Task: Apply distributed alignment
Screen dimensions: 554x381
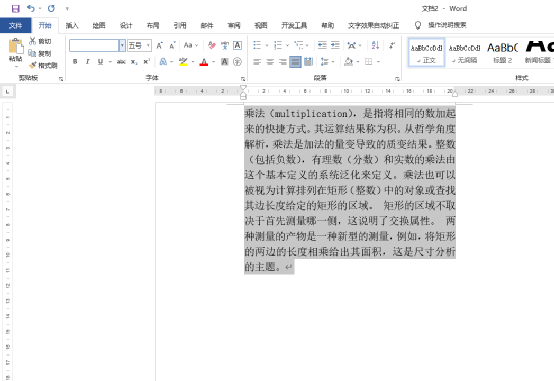Action: pos(308,62)
